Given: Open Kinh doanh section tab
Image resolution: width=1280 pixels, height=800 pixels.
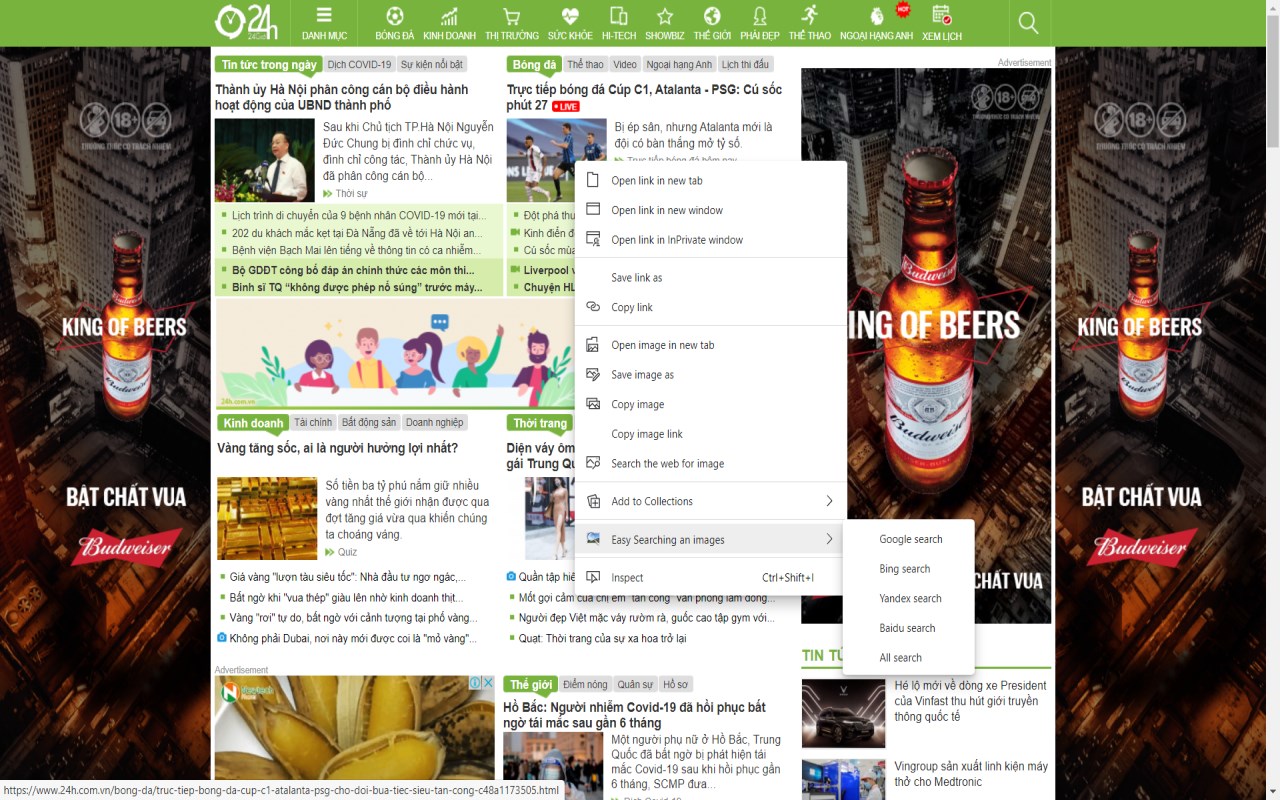Looking at the screenshot, I should click(x=253, y=423).
